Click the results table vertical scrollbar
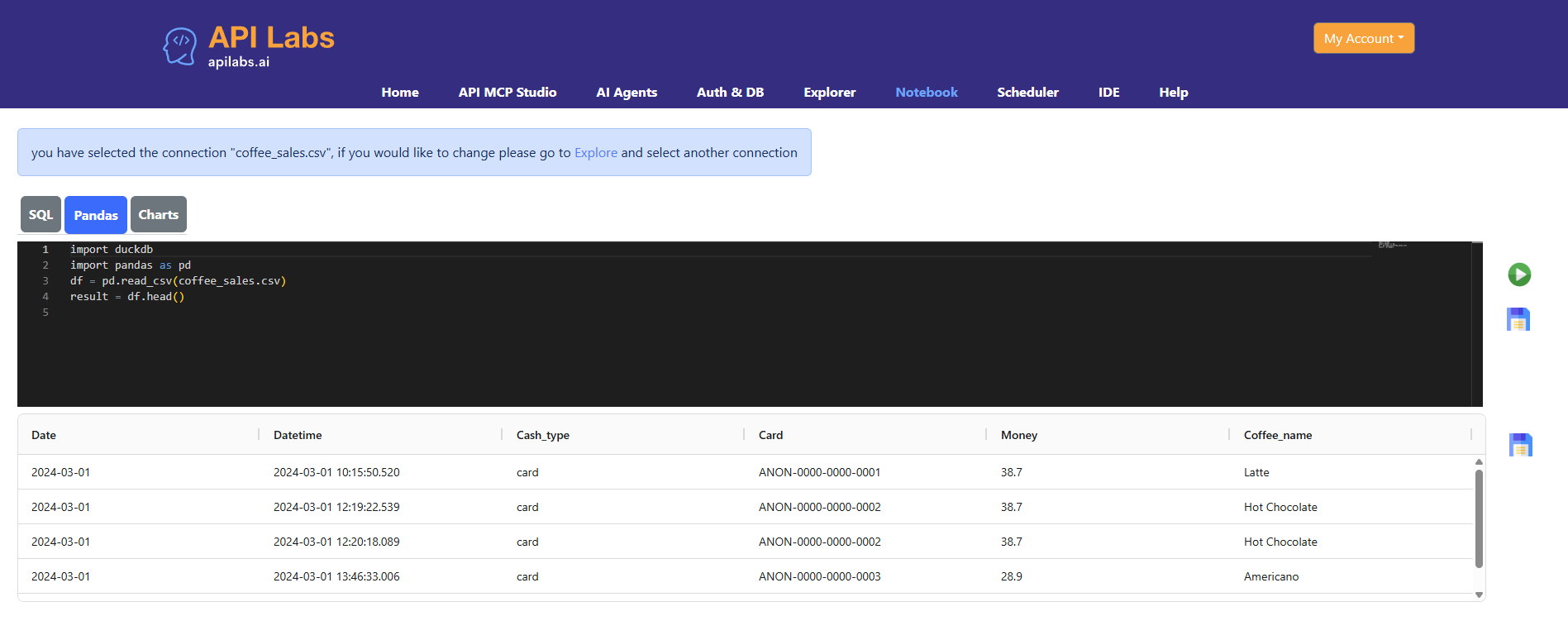 click(x=1479, y=518)
